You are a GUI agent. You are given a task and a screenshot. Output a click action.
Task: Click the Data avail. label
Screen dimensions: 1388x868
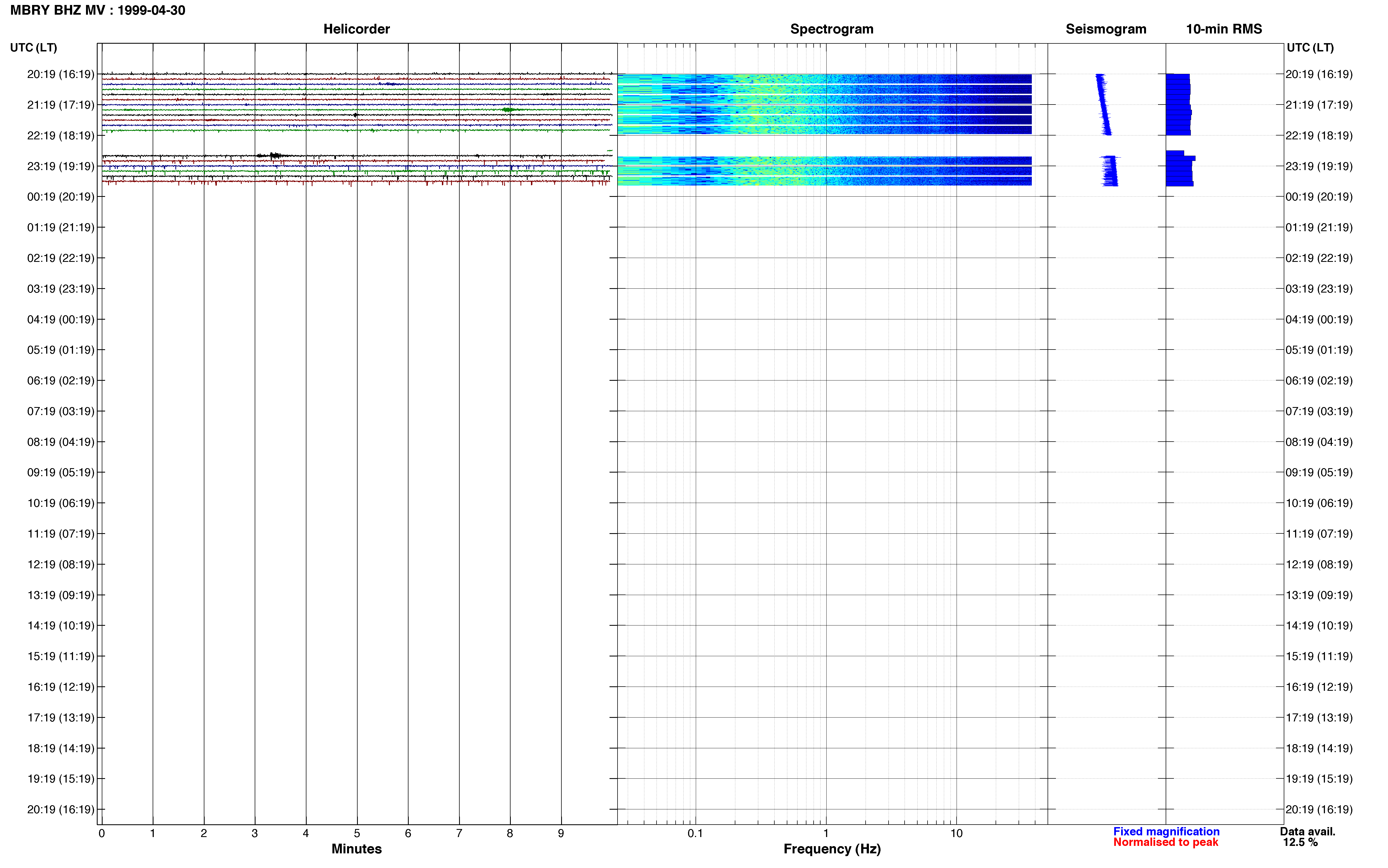[1308, 831]
